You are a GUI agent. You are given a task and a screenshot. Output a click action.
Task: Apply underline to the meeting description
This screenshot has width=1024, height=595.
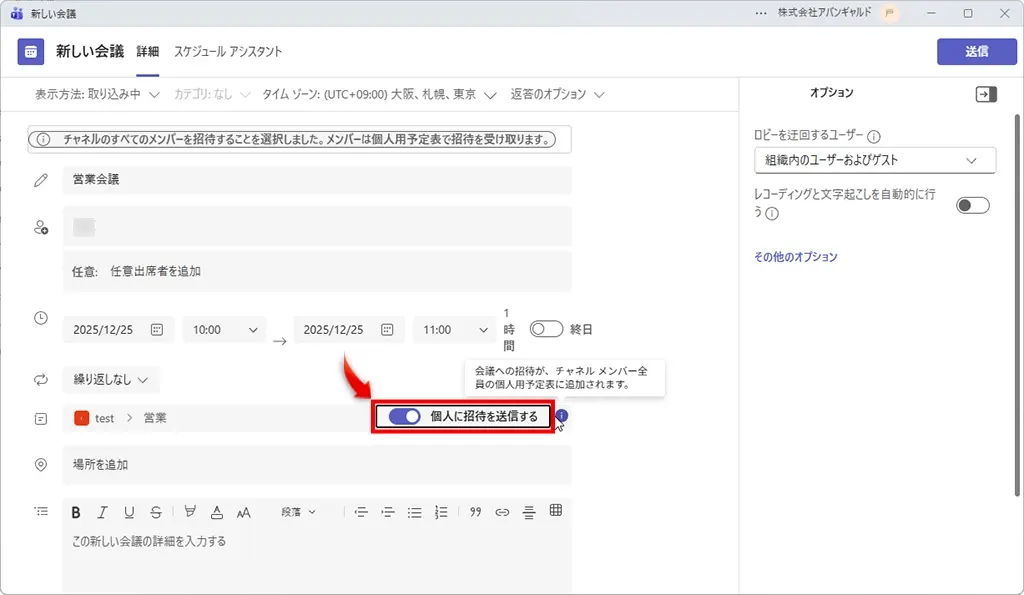pos(129,512)
